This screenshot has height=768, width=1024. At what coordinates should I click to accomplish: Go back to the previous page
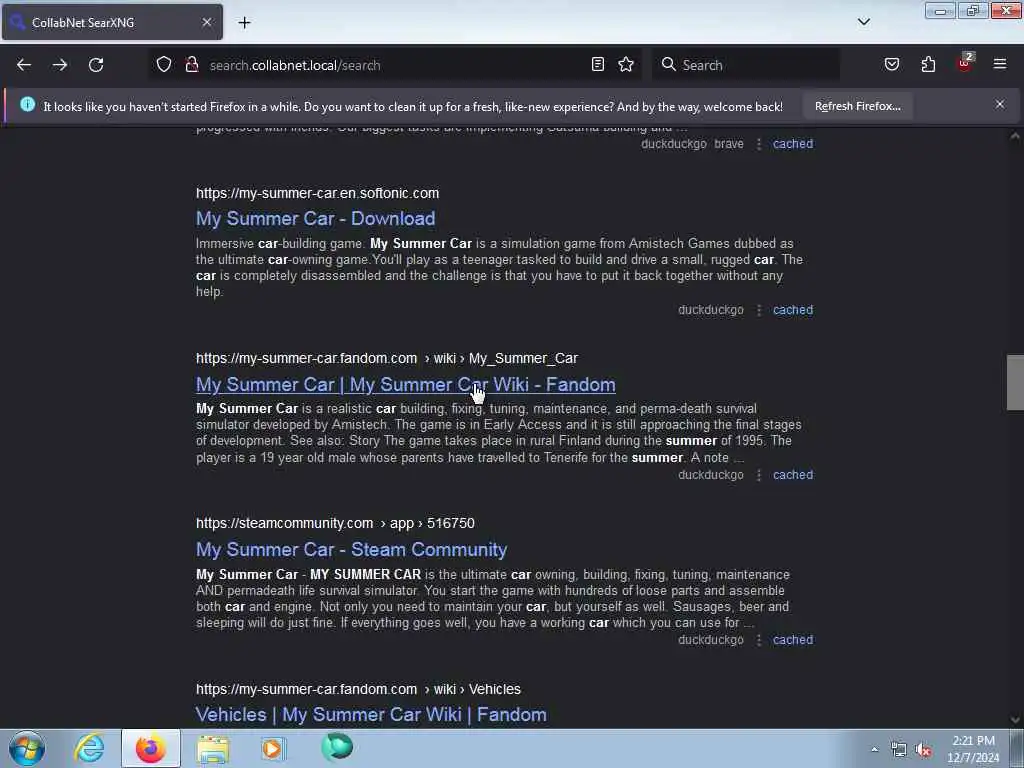24,65
